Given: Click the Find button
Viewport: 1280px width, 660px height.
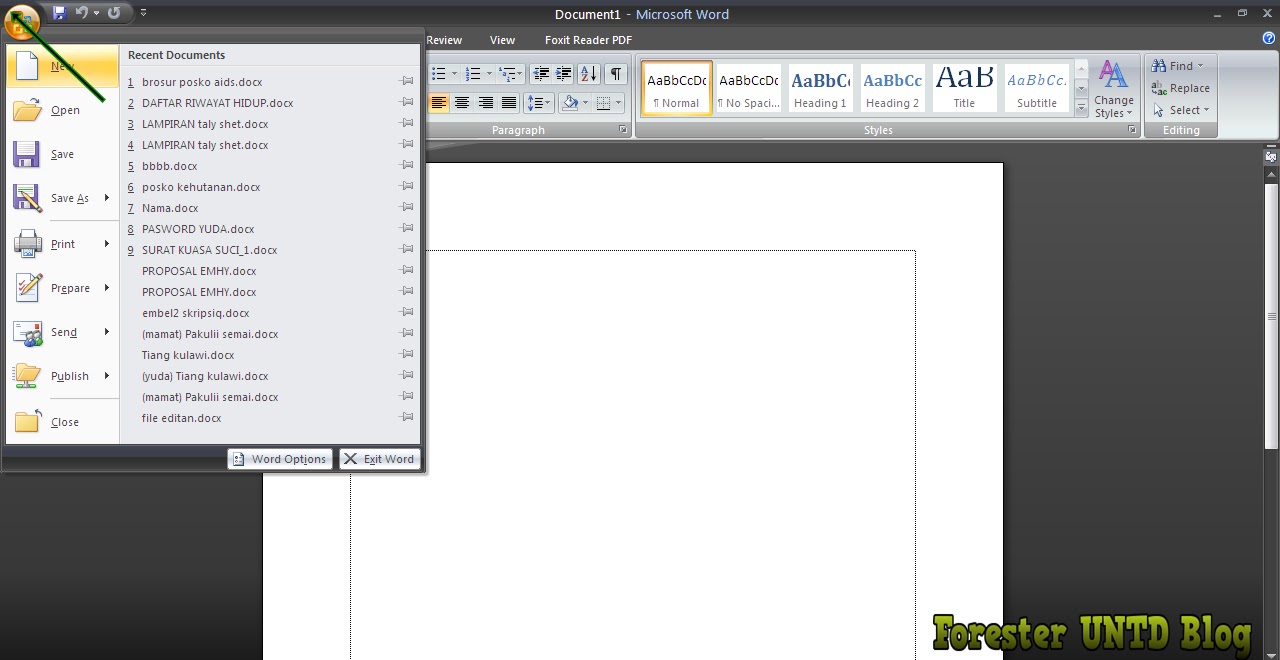Looking at the screenshot, I should (1178, 66).
